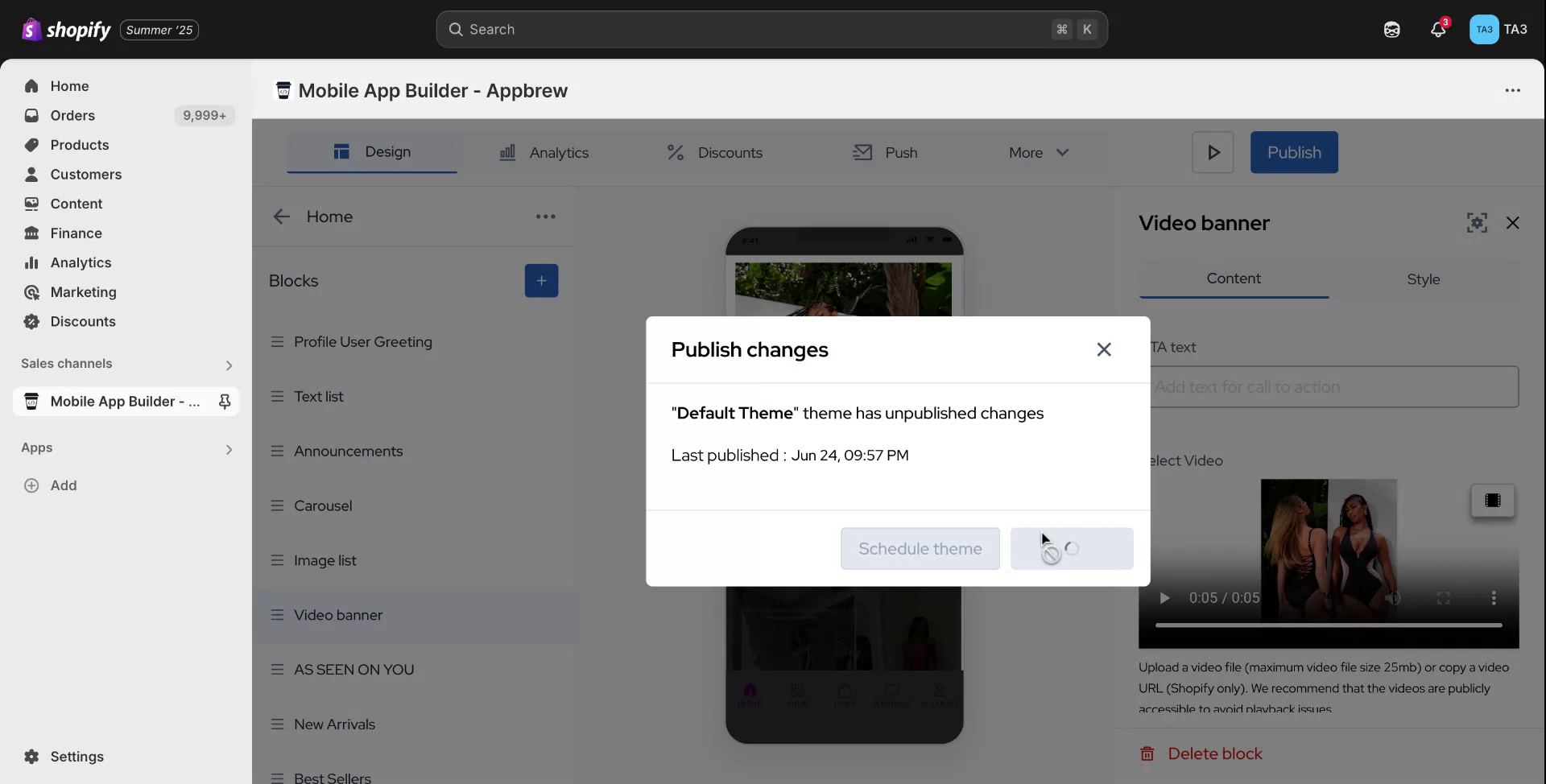Select the Discounts sidebar entry
This screenshot has width=1546, height=784.
point(83,321)
